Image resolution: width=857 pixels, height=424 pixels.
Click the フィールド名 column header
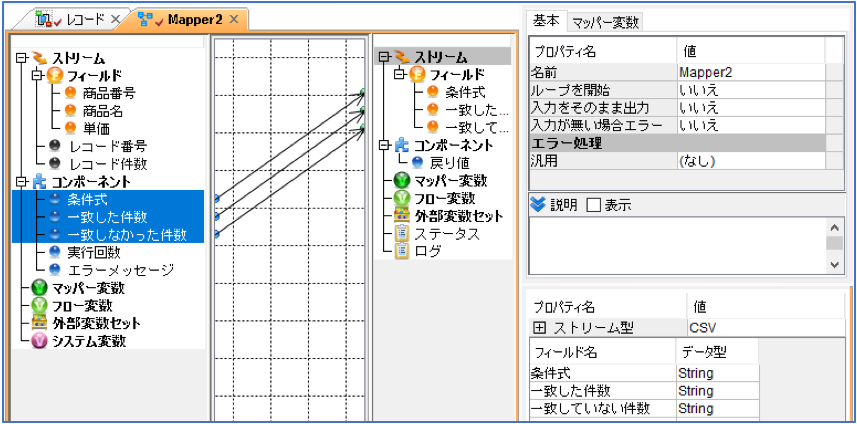click(603, 352)
